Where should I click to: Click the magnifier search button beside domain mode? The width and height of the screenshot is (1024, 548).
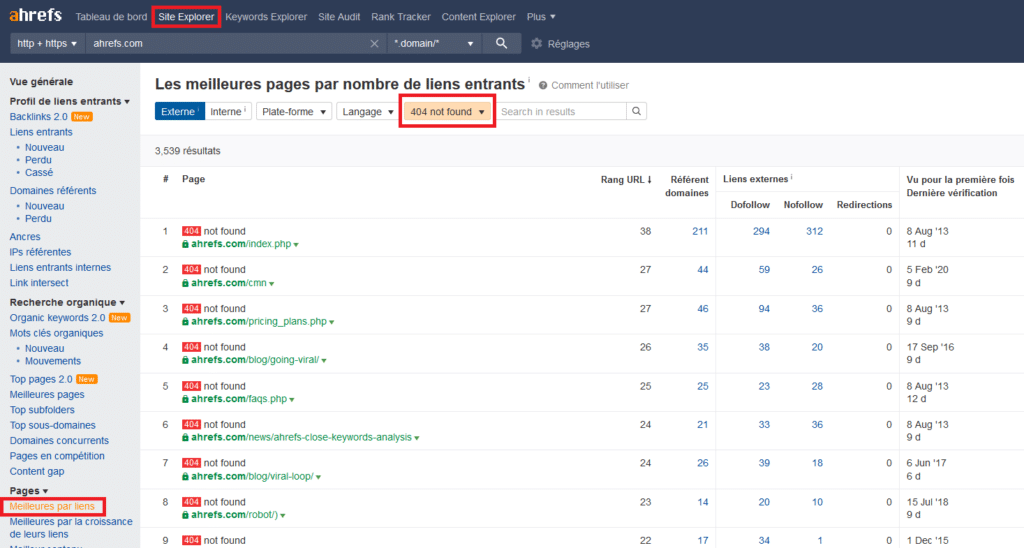click(x=501, y=43)
